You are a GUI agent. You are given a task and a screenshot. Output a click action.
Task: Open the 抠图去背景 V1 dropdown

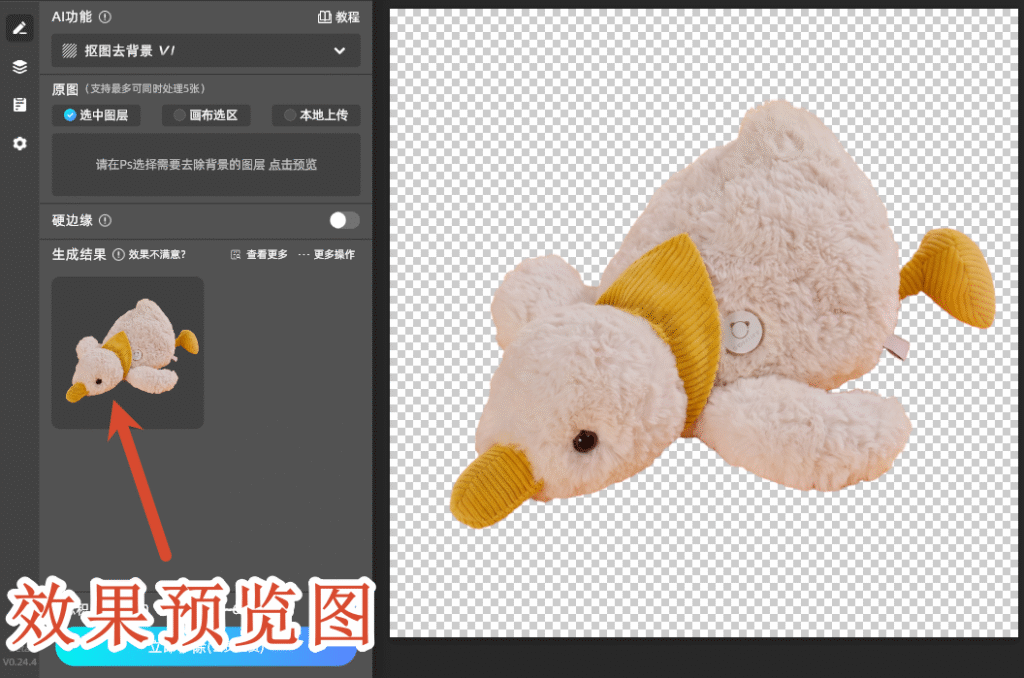click(206, 51)
